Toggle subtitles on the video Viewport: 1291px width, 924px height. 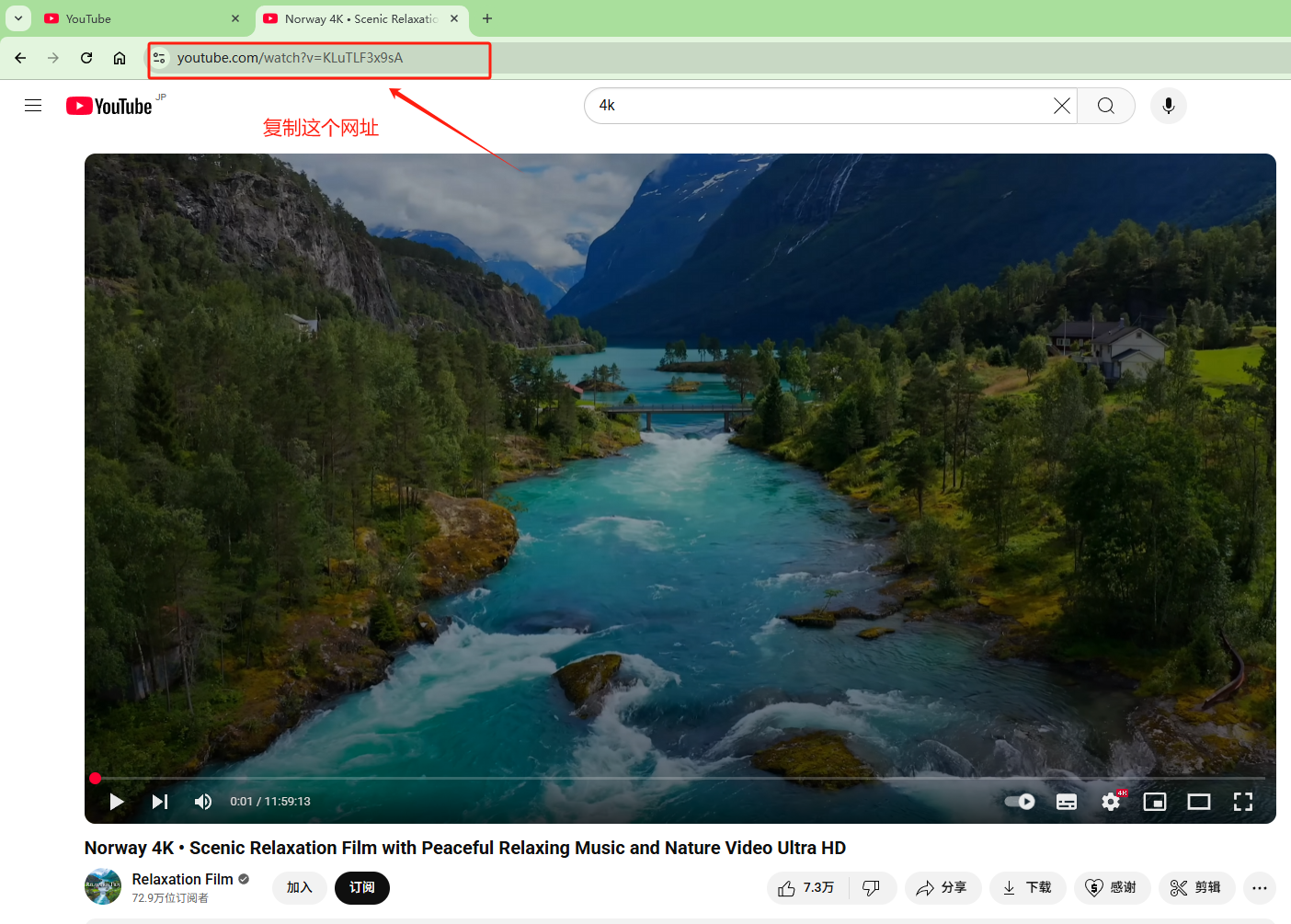point(1067,802)
